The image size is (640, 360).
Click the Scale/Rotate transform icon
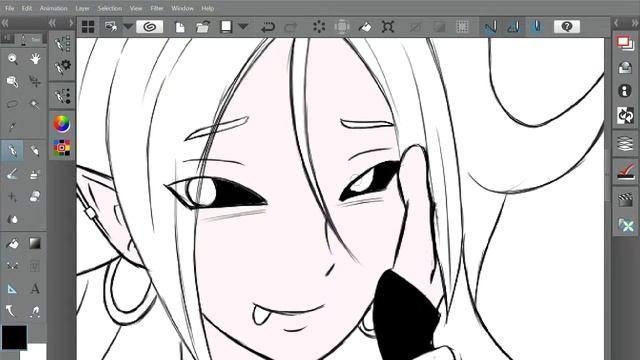point(388,27)
